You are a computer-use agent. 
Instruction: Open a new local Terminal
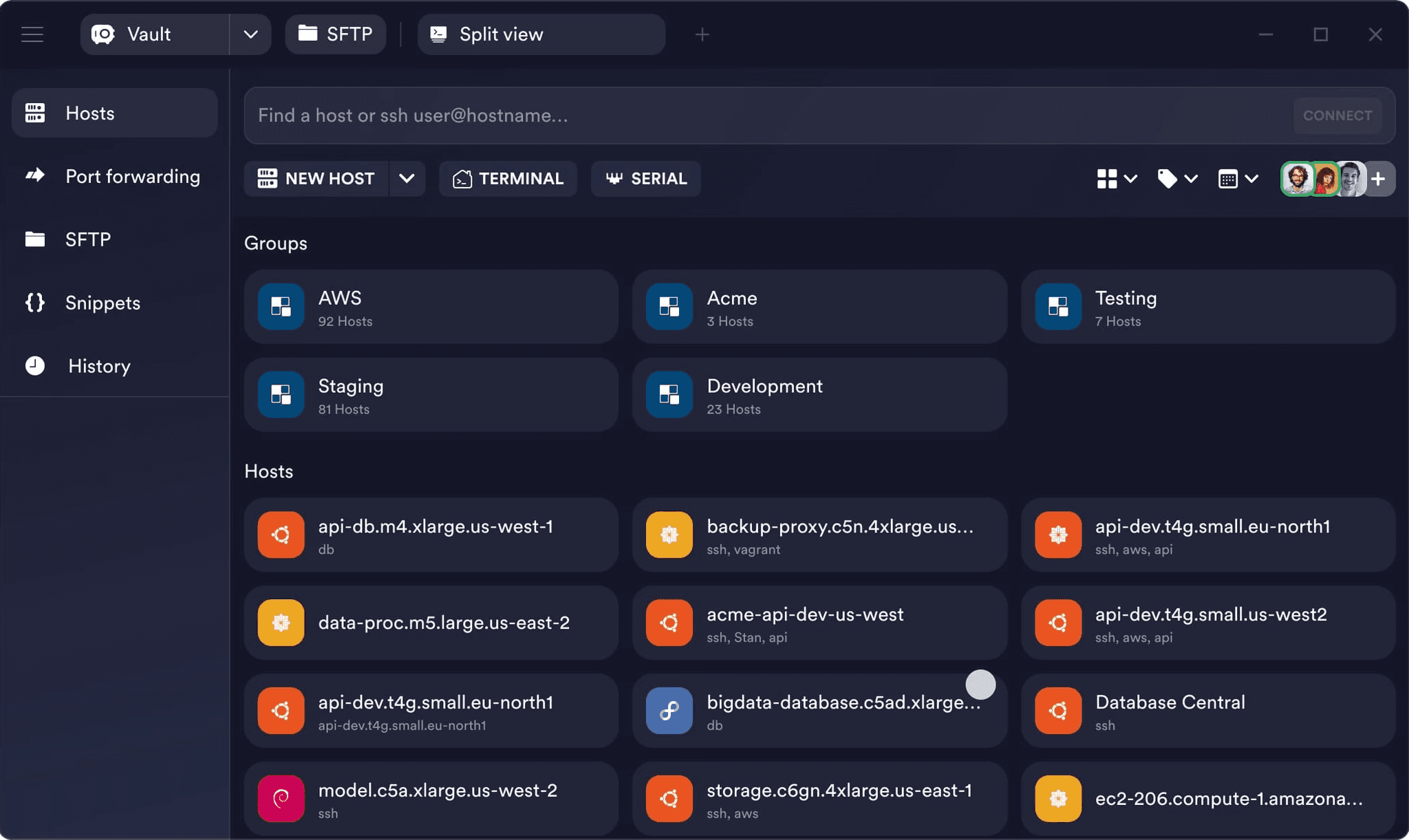coord(508,179)
